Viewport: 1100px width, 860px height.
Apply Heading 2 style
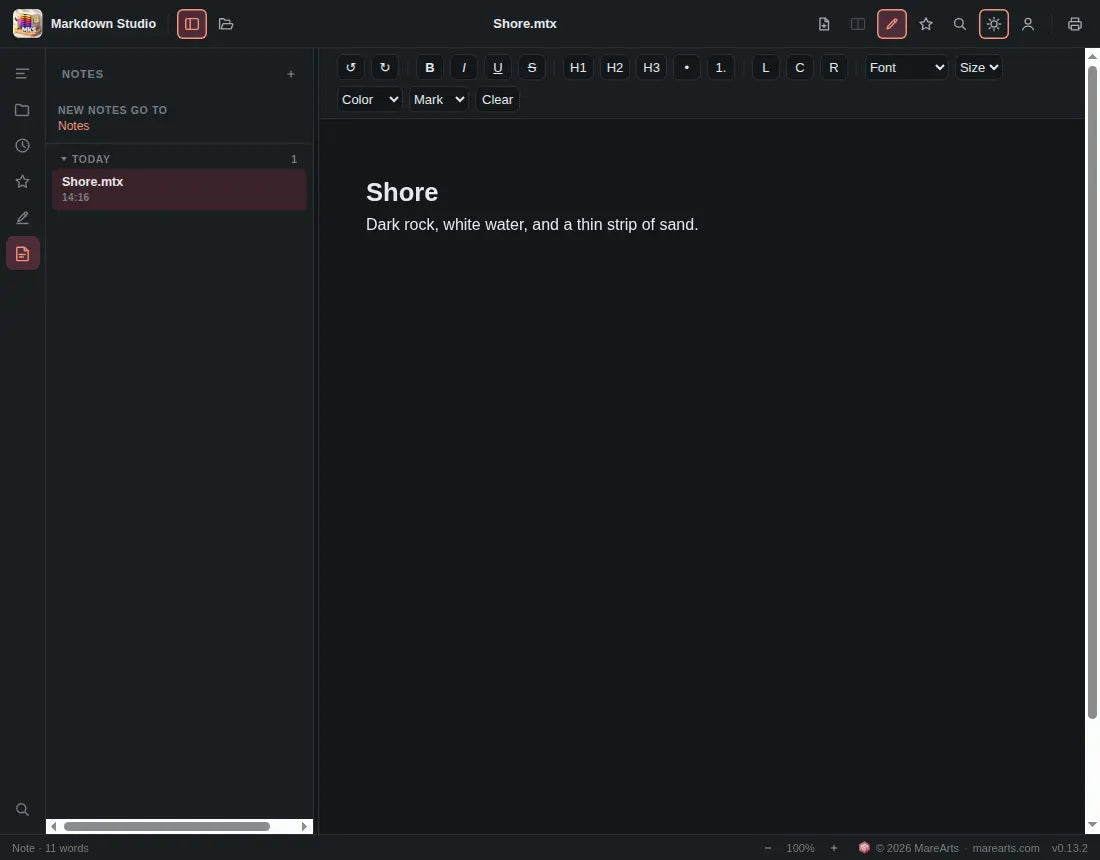(x=615, y=67)
